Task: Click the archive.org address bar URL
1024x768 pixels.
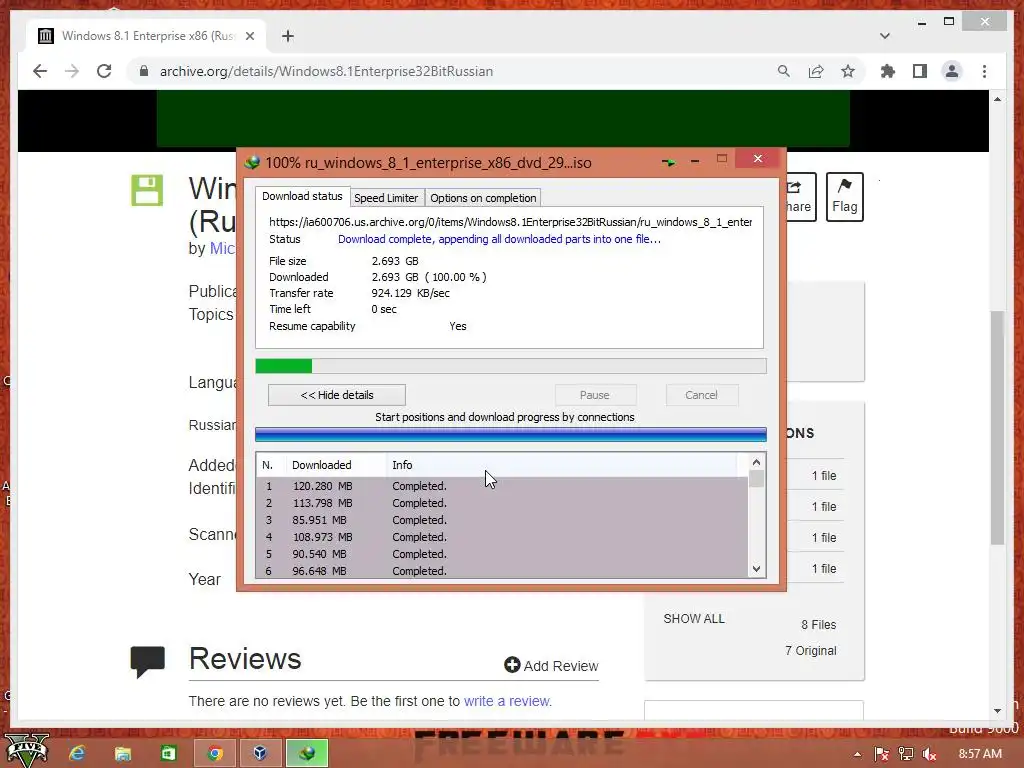Action: (326, 71)
